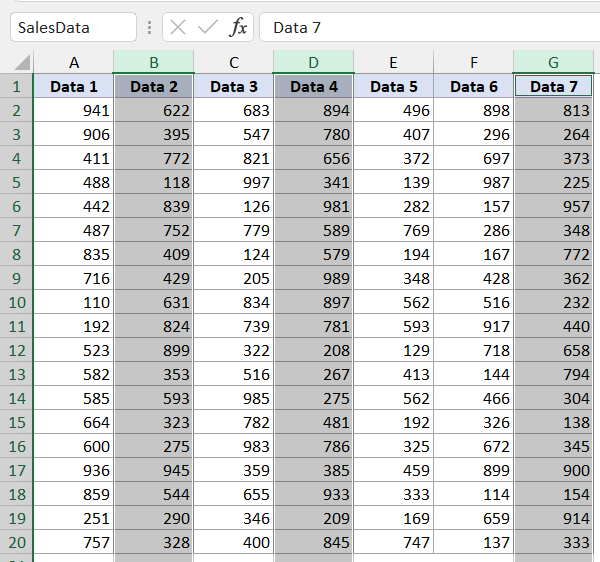Click the column D header
This screenshot has width=600, height=562.
[314, 62]
